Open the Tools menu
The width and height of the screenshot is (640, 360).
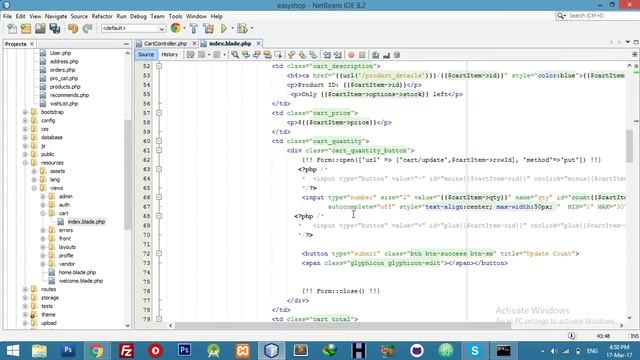coord(175,16)
